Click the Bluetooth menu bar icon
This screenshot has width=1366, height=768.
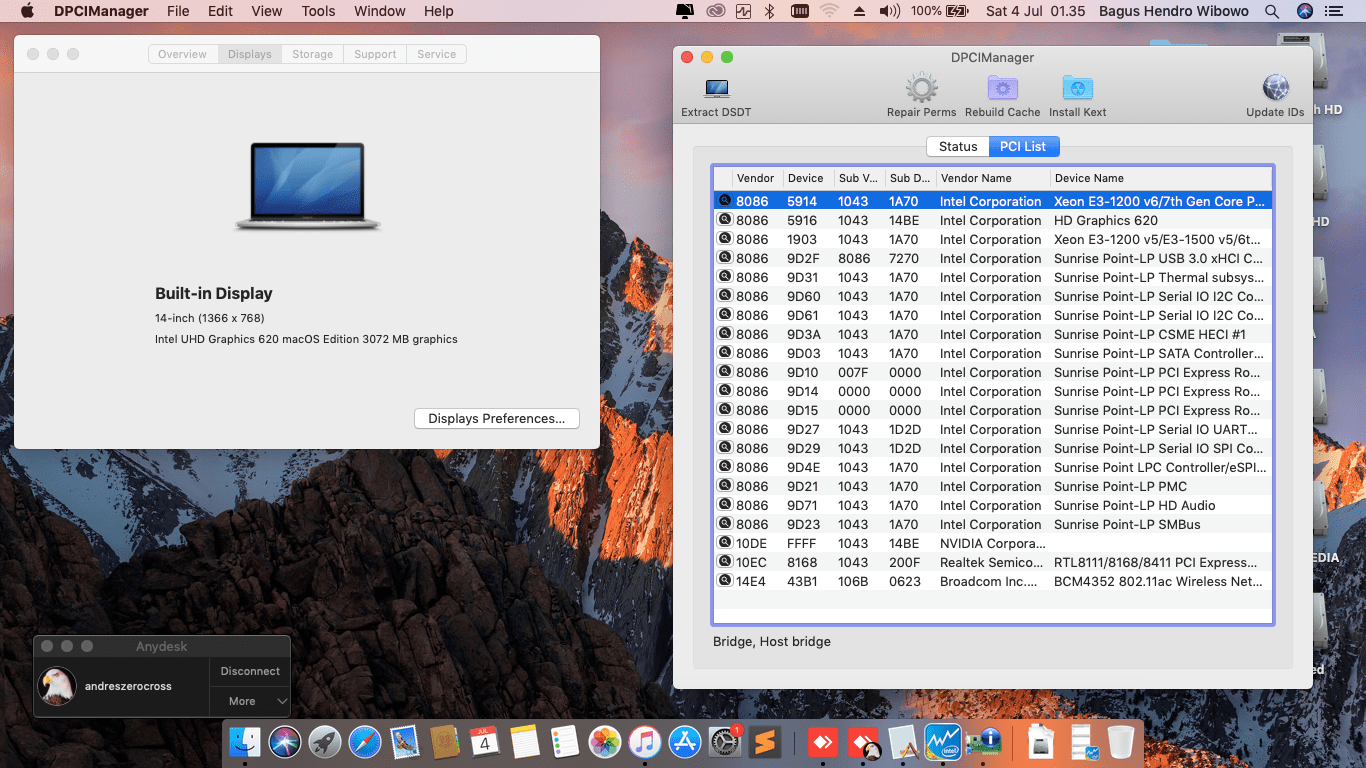click(x=769, y=11)
